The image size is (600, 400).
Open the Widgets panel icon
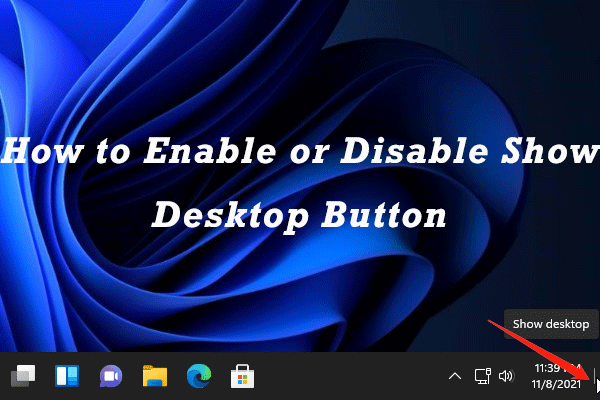(x=67, y=376)
